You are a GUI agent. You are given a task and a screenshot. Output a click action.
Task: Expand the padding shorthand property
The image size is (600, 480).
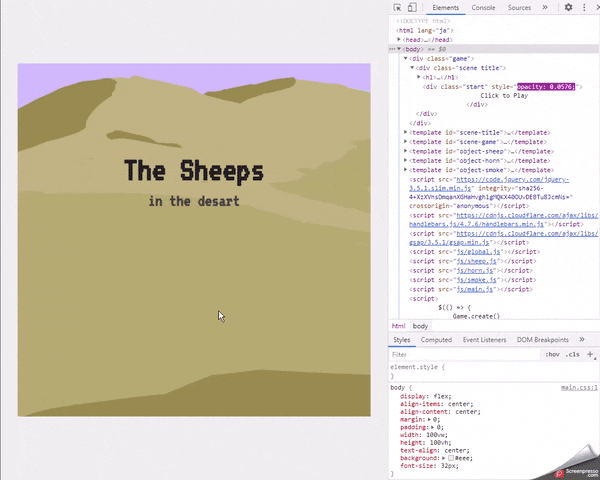point(432,427)
